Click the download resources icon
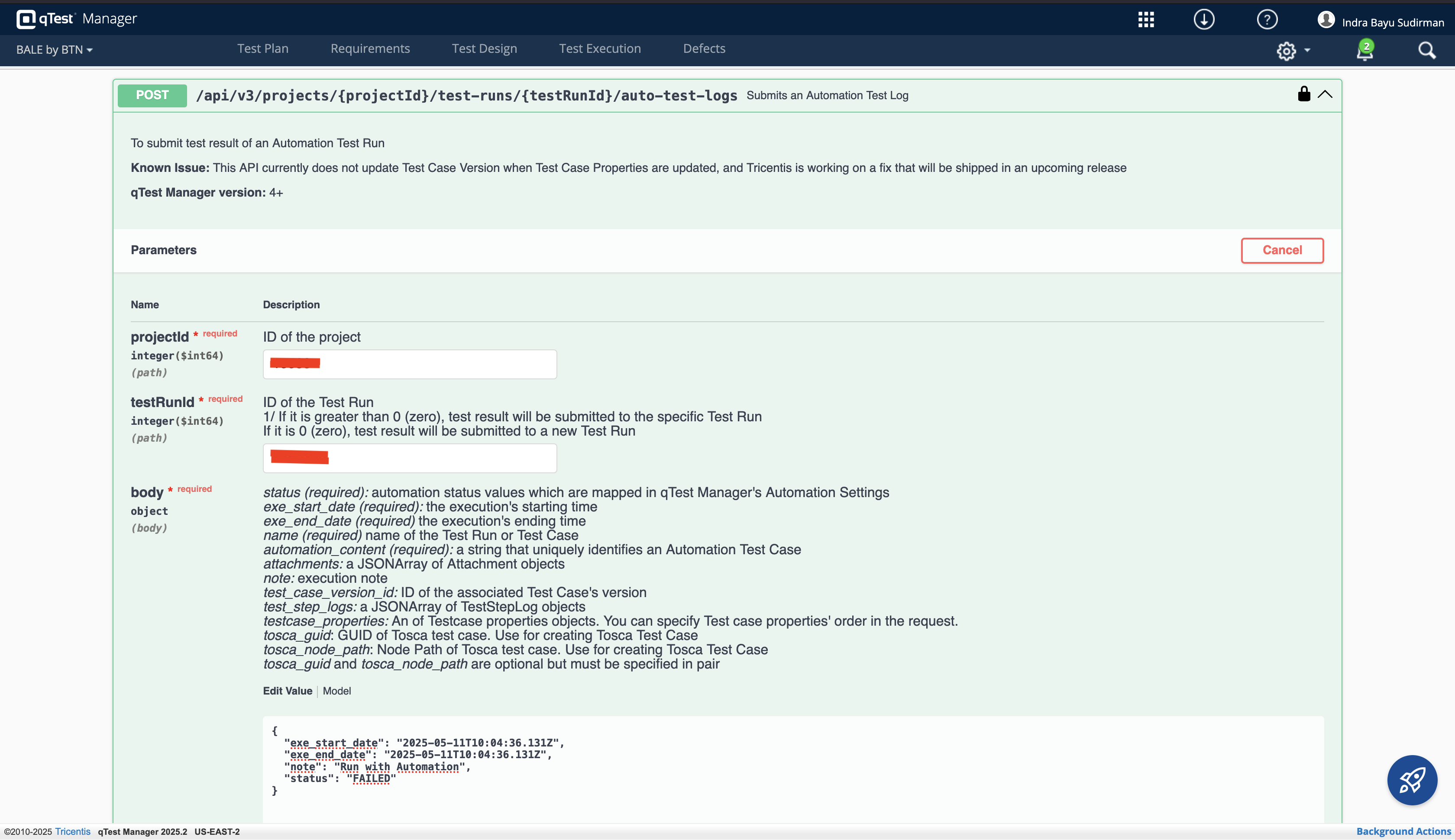Screen dimensions: 1455x840 tap(1204, 19)
